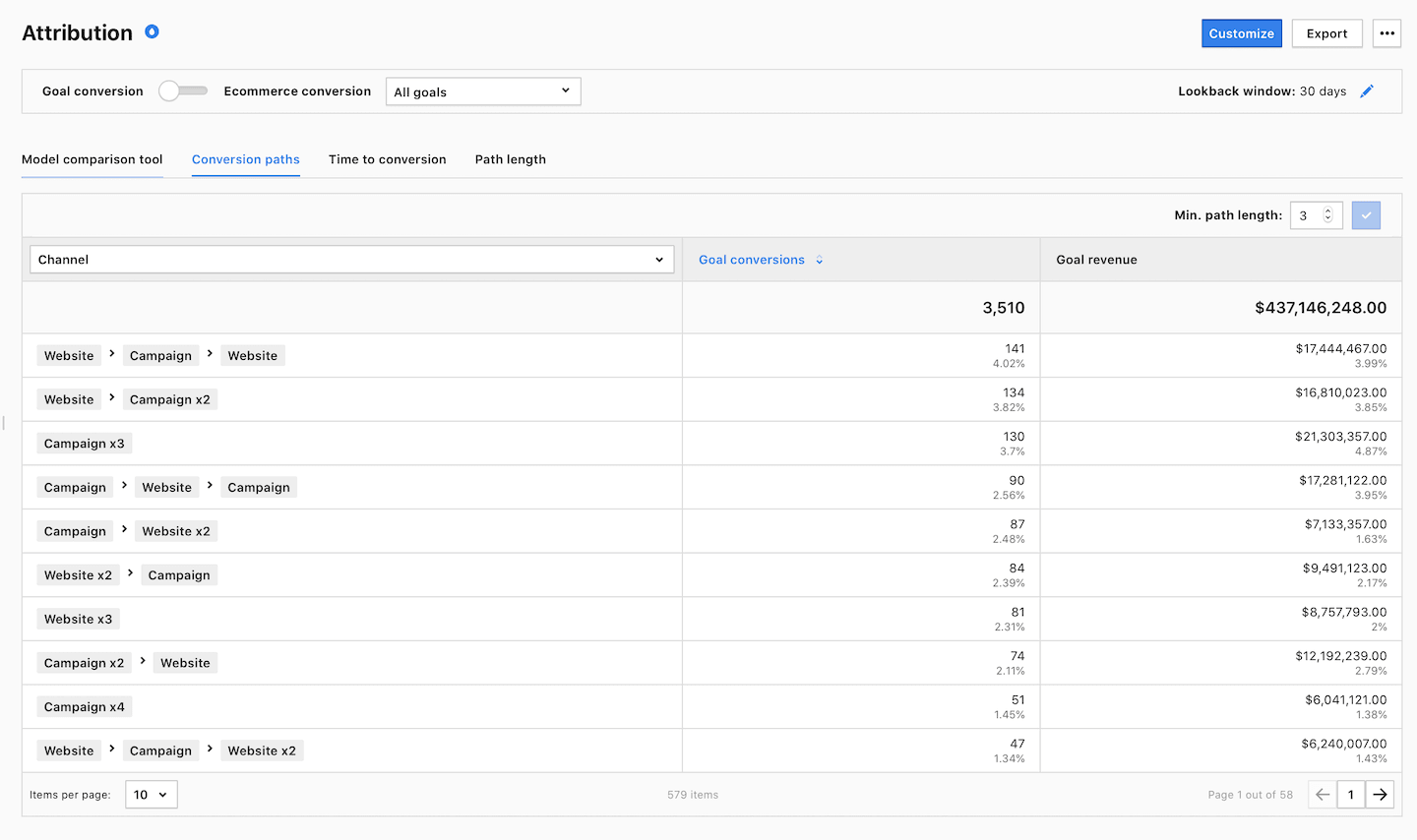Click the min path length stepper arrows
Screen dimensions: 1417x840
click(x=1327, y=215)
